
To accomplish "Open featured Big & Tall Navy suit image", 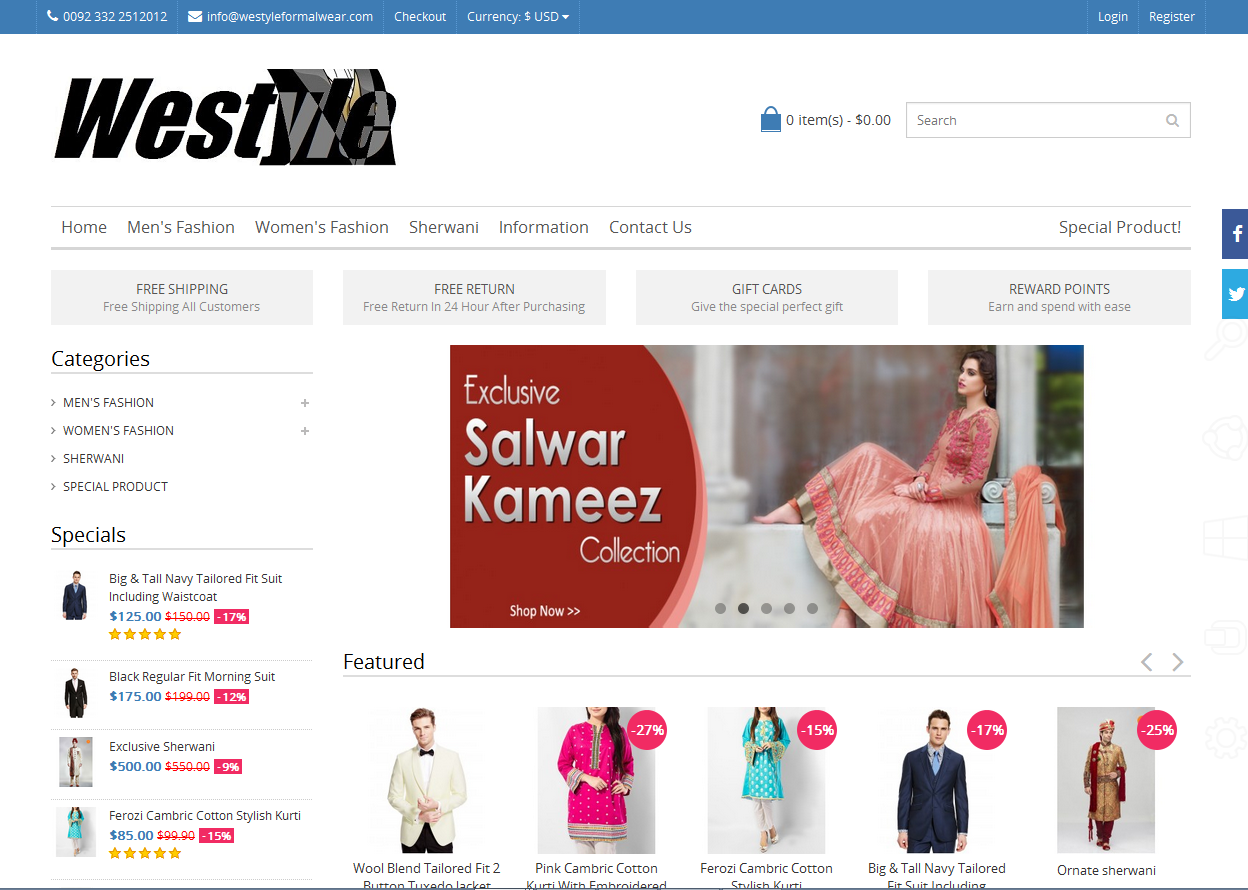I will point(936,781).
